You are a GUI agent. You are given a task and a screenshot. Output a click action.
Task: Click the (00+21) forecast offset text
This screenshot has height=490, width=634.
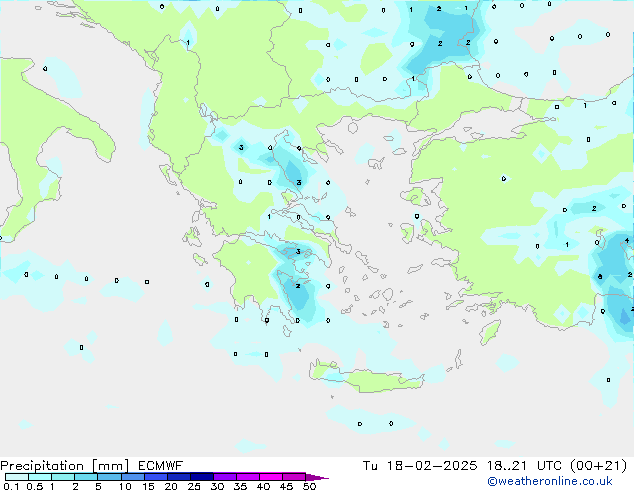tap(599, 466)
